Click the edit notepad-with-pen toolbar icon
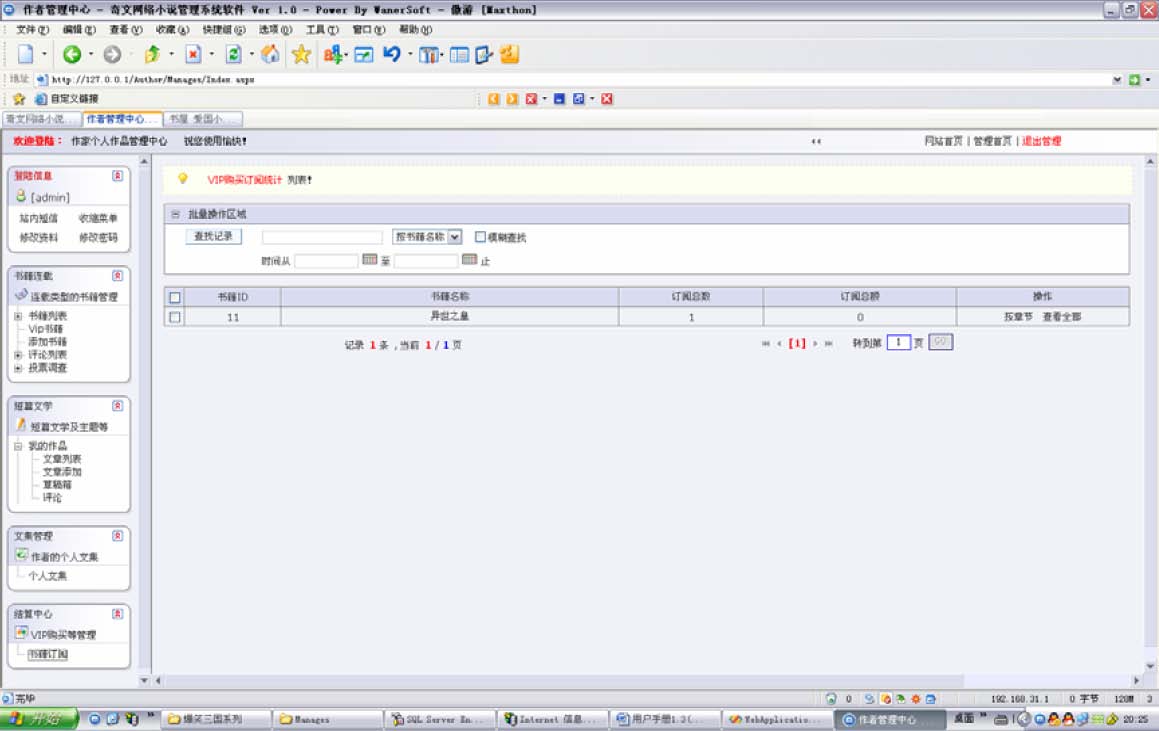1159x731 pixels. click(x=484, y=55)
